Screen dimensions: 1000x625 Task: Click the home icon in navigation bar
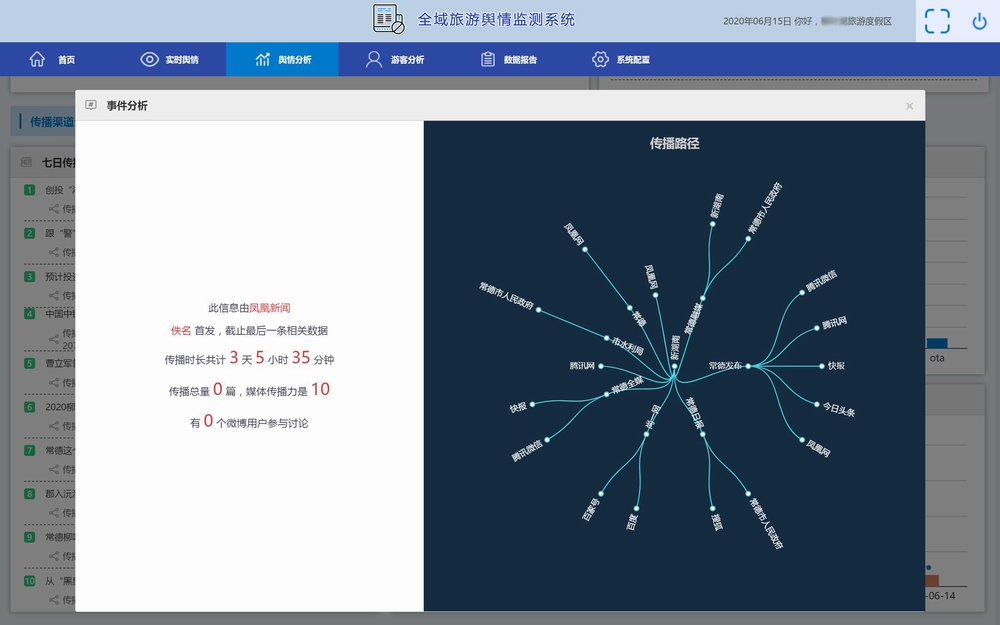(37, 59)
